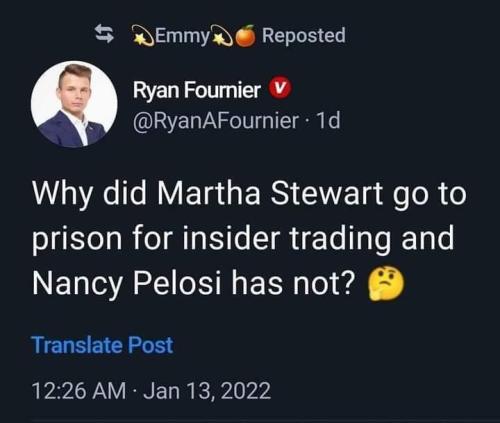This screenshot has width=500, height=423.
Task: Open the circular profile avatar
Action: (x=74, y=104)
